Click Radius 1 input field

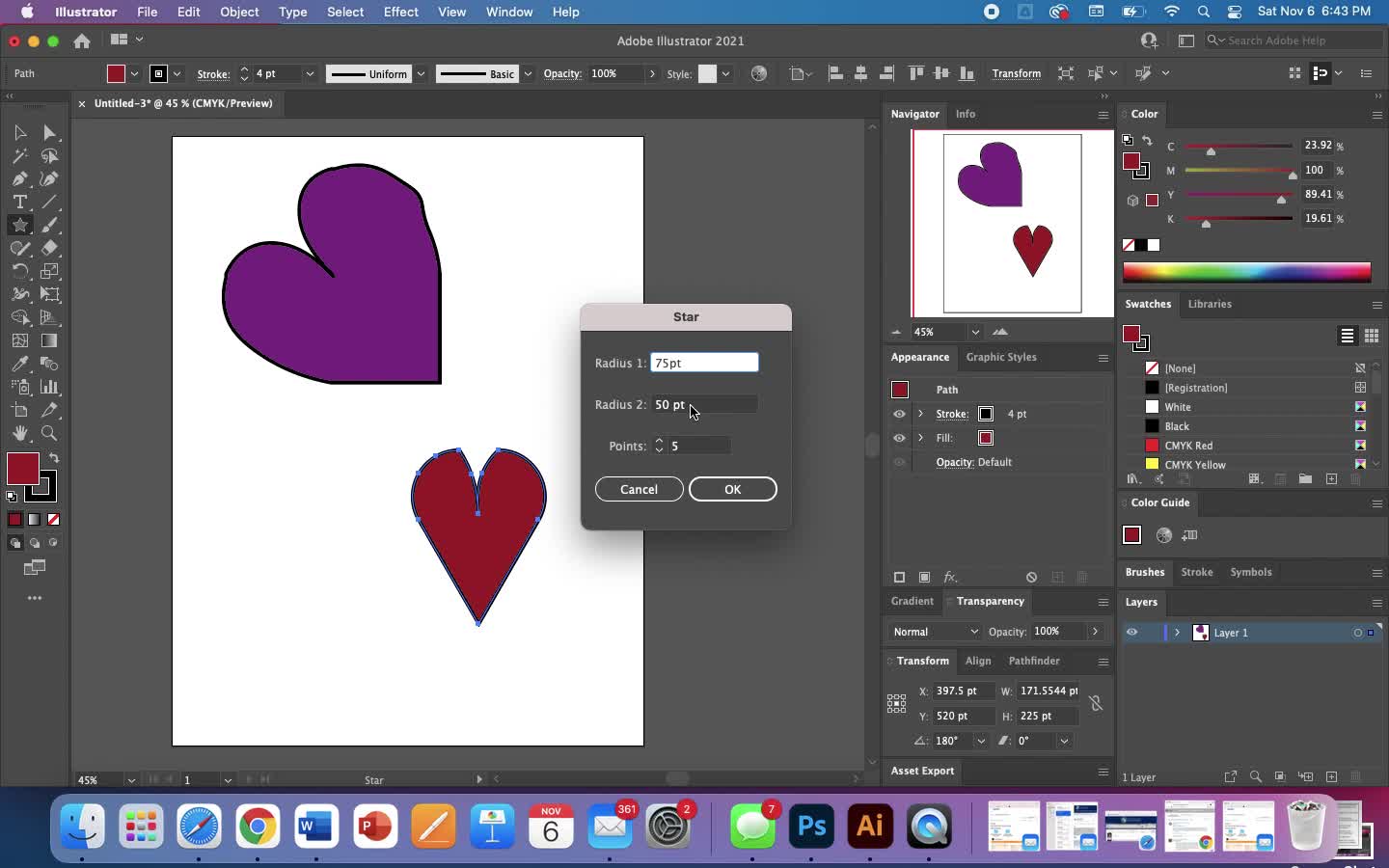point(704,363)
